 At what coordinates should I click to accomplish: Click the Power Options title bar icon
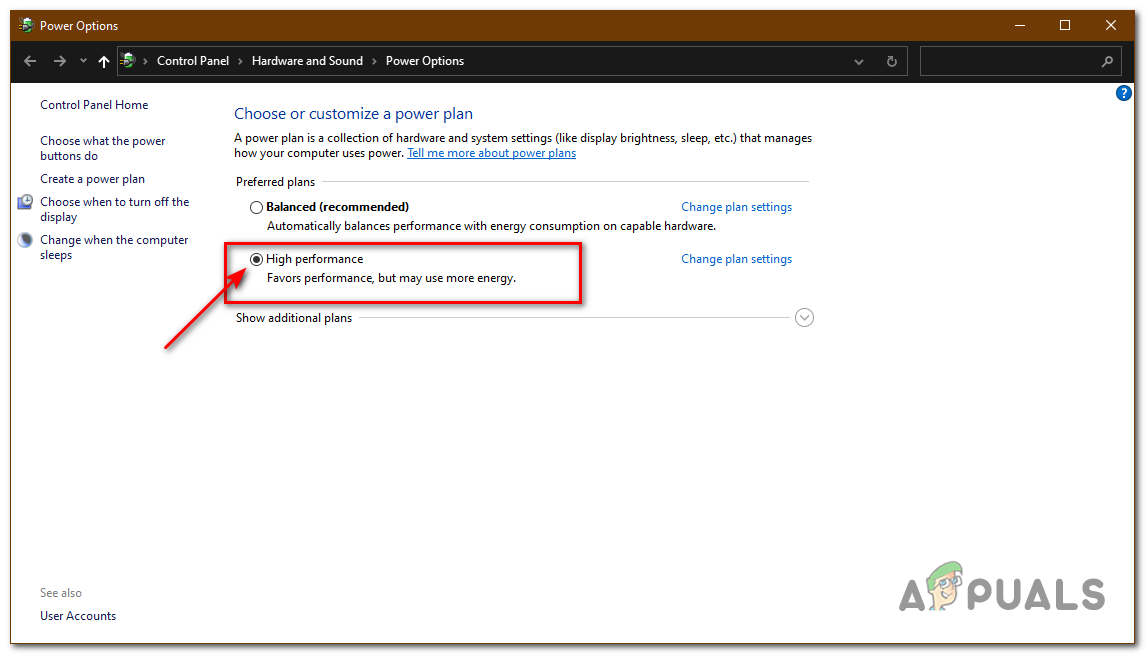26,25
